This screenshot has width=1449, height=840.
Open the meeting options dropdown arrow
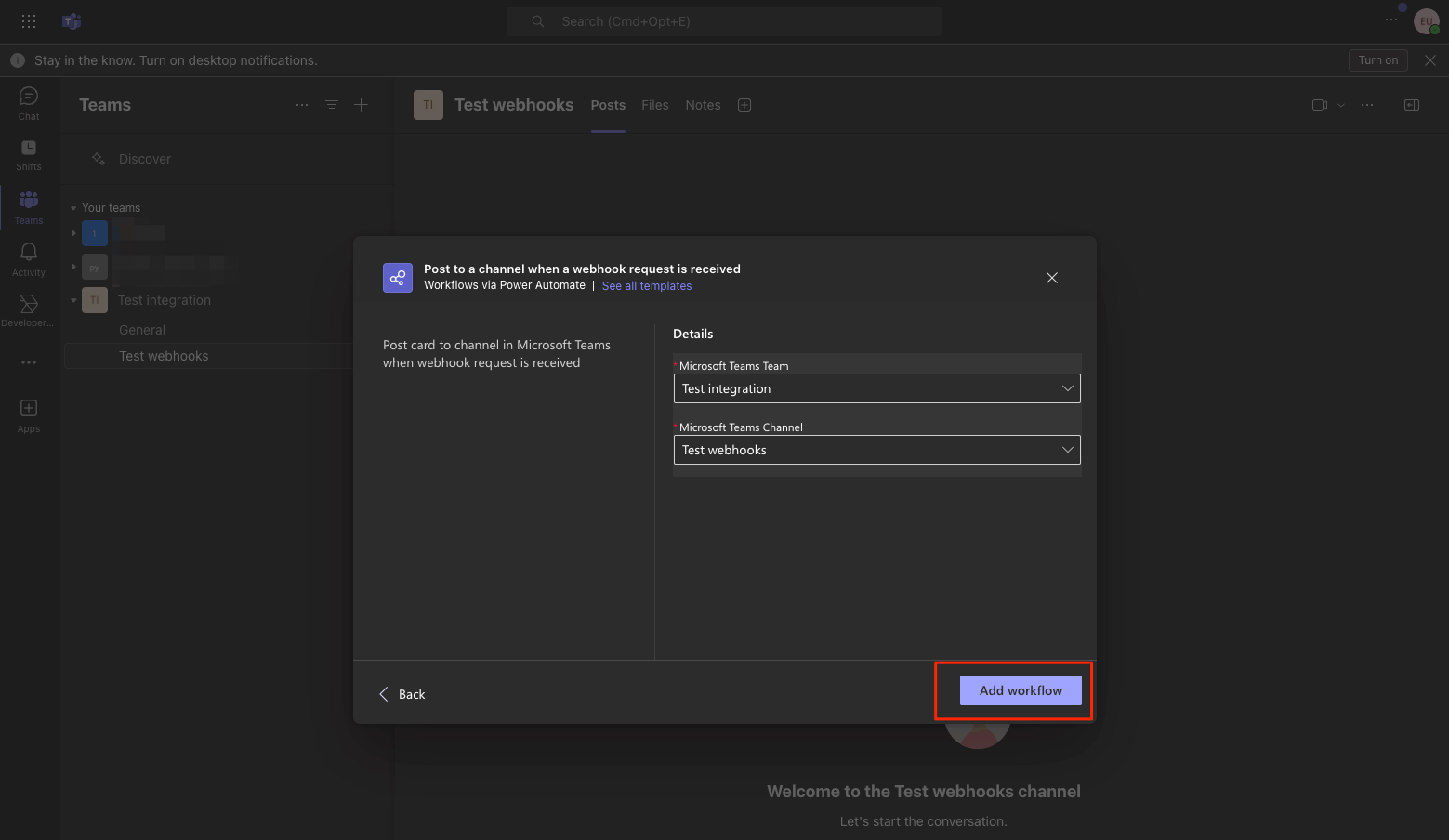pos(1341,106)
